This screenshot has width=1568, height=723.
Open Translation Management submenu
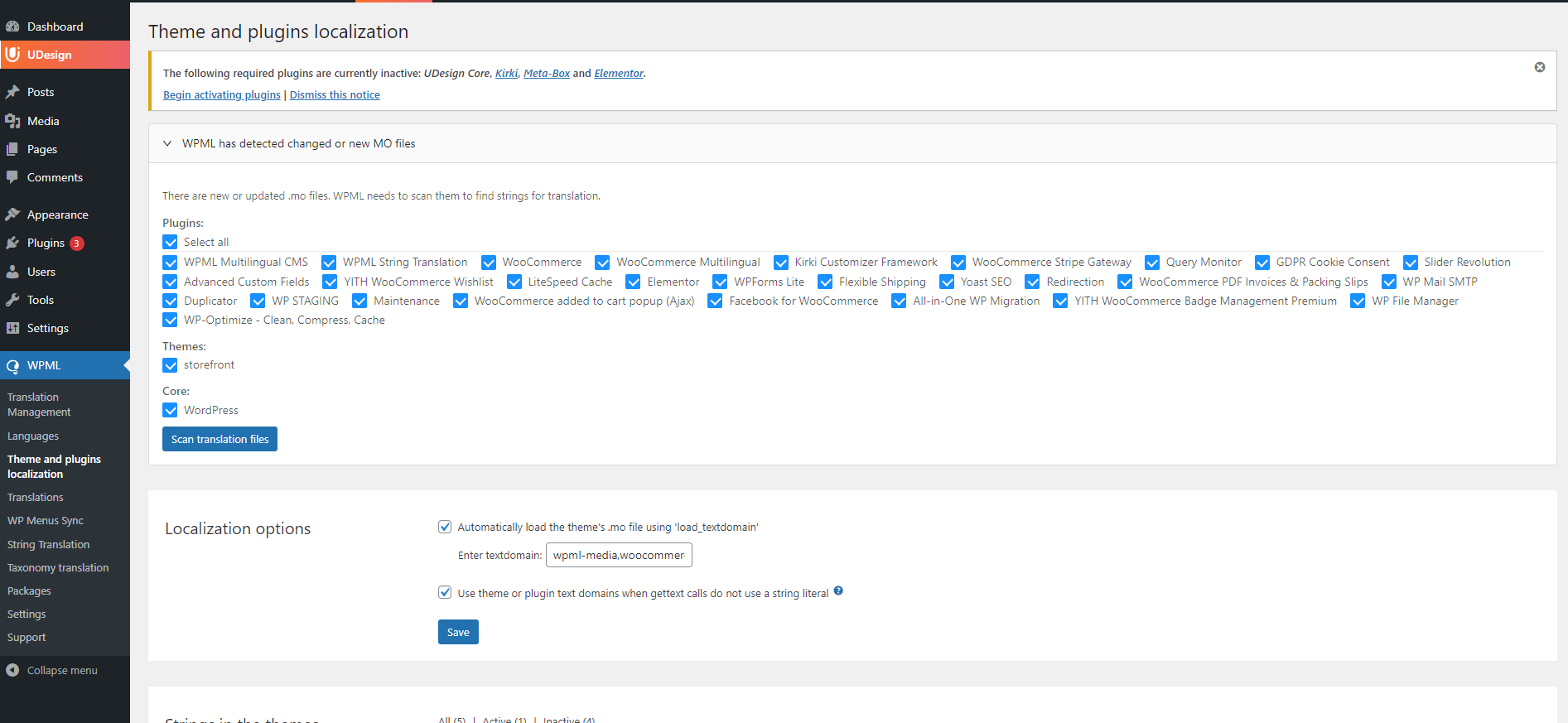click(65, 404)
